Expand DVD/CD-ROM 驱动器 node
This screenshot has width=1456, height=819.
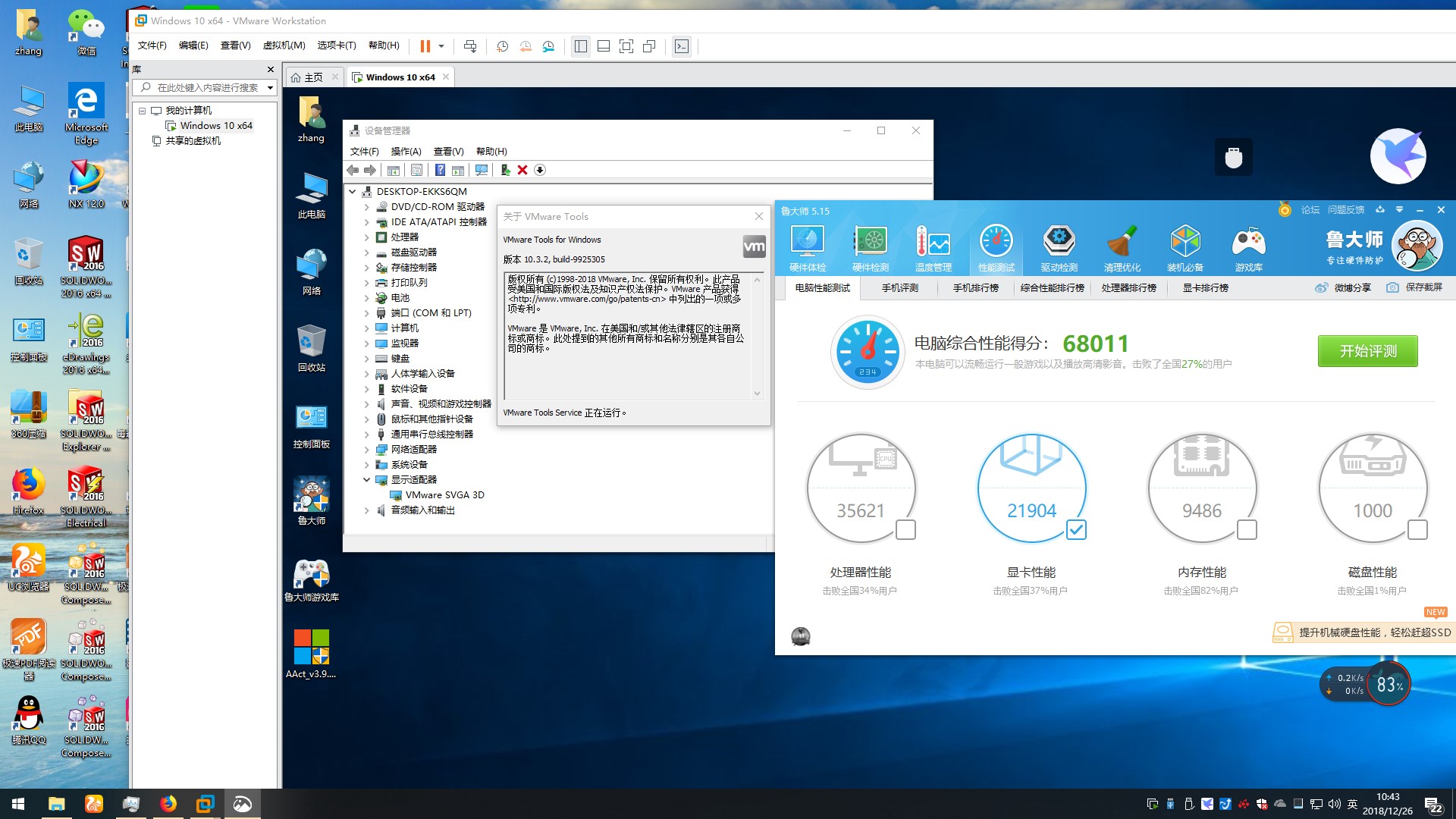point(366,206)
